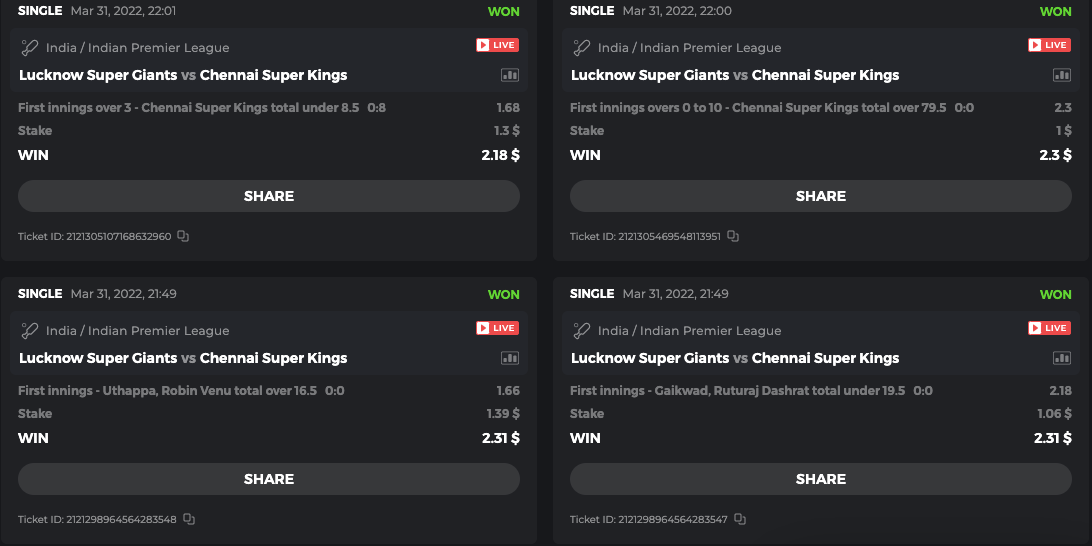The width and height of the screenshot is (1092, 546).
Task: Click LIVE badge on Uthappa bet card
Action: [497, 328]
